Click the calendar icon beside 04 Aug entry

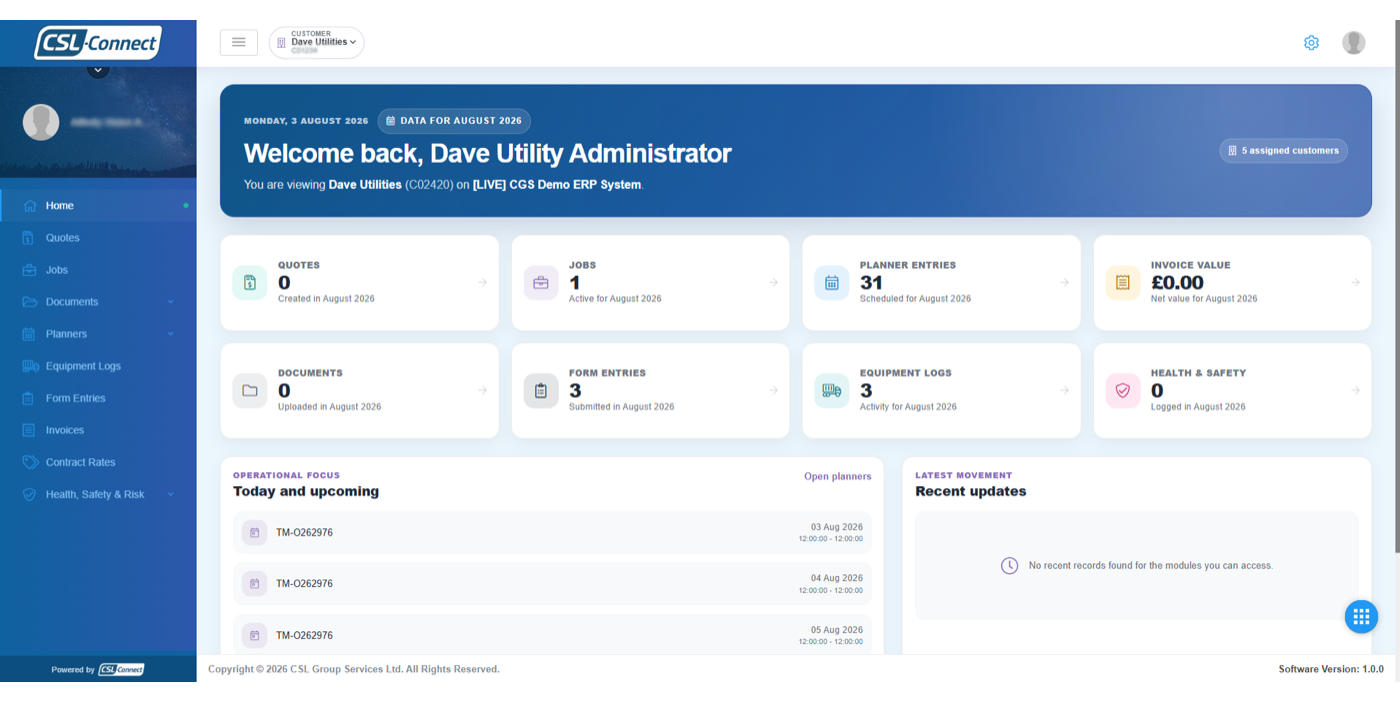(x=254, y=584)
